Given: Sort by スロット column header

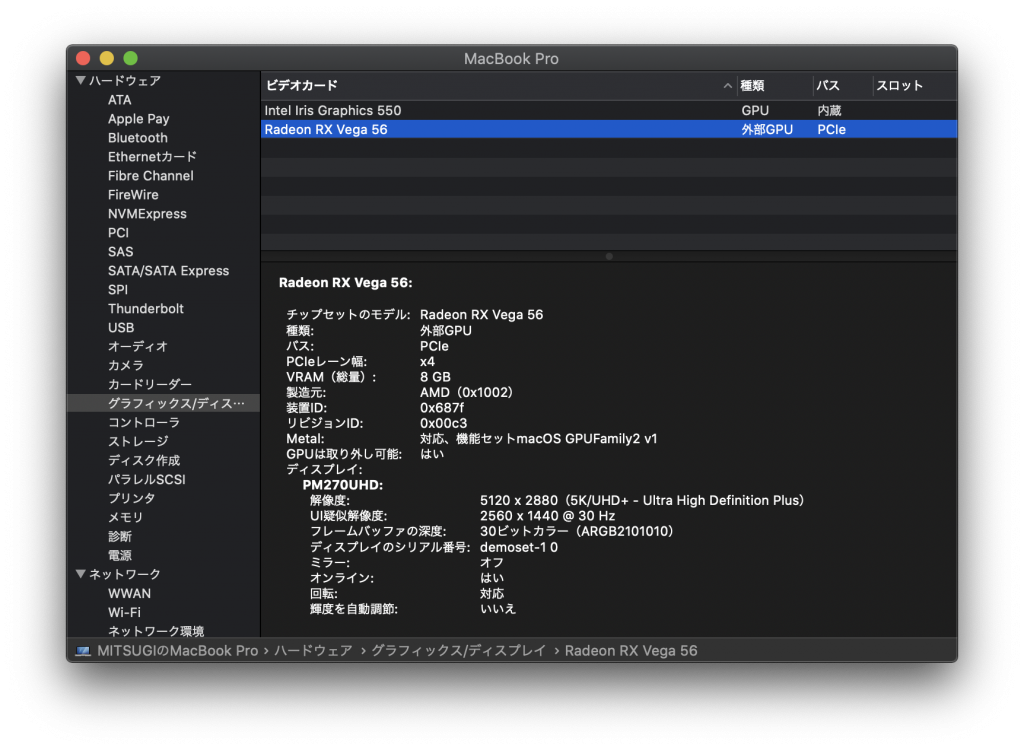Looking at the screenshot, I should click(x=899, y=86).
